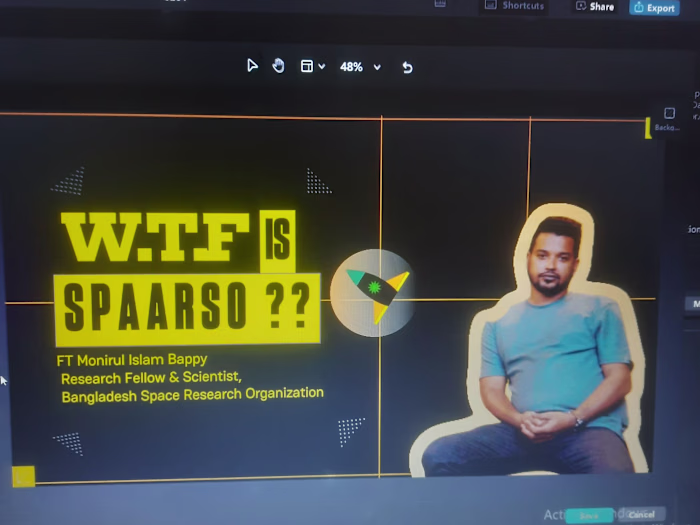
Task: Select the pointer arrow tool
Action: 252,66
